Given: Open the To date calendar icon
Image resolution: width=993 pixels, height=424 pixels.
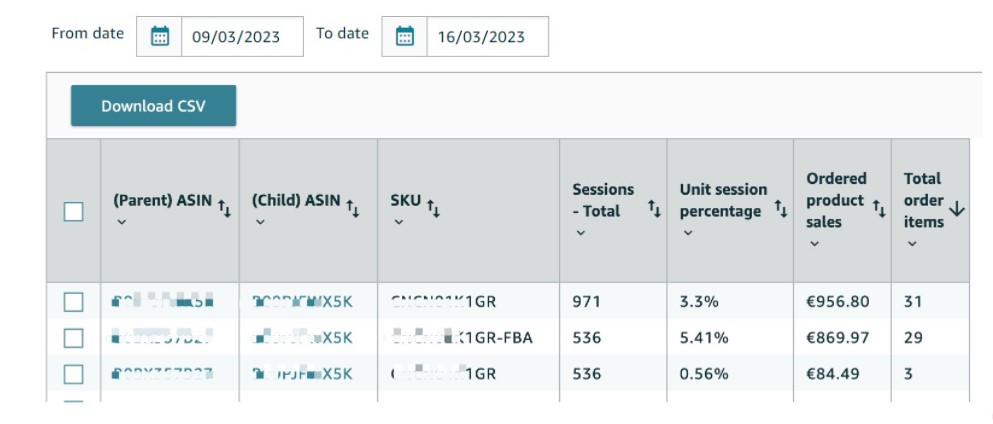Looking at the screenshot, I should tap(405, 36).
